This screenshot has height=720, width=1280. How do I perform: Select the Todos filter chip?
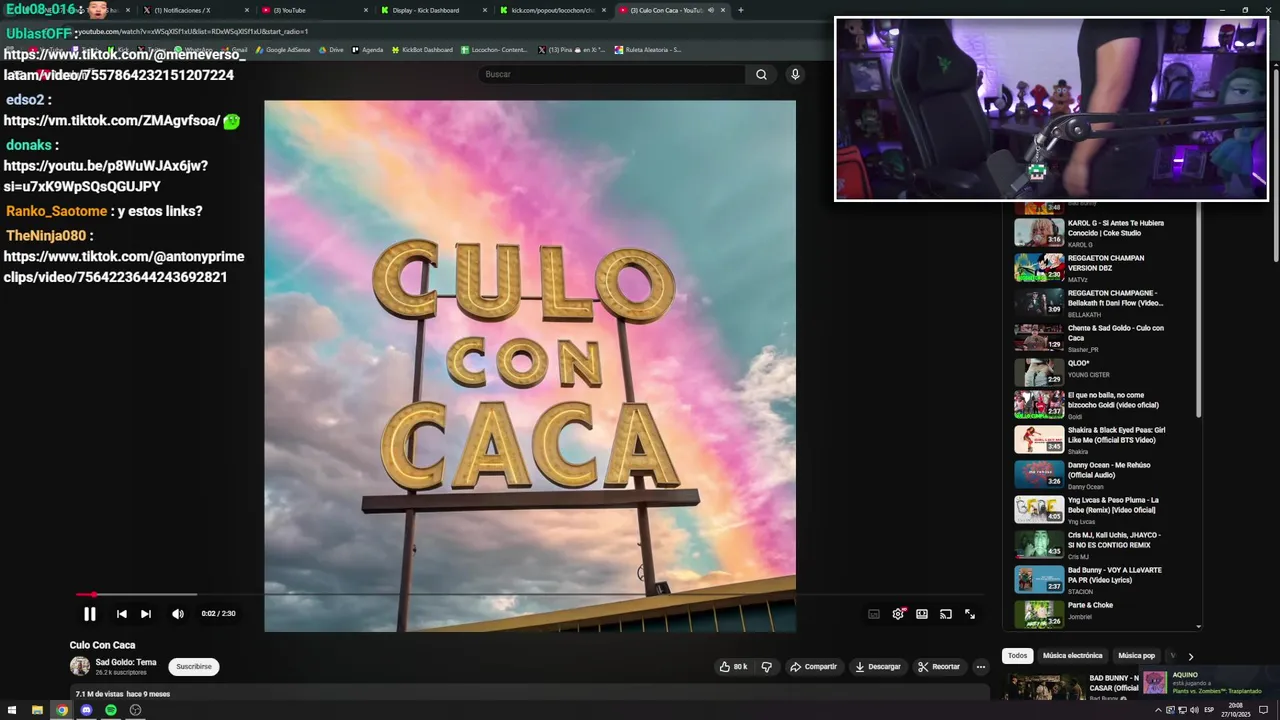pos(1017,656)
